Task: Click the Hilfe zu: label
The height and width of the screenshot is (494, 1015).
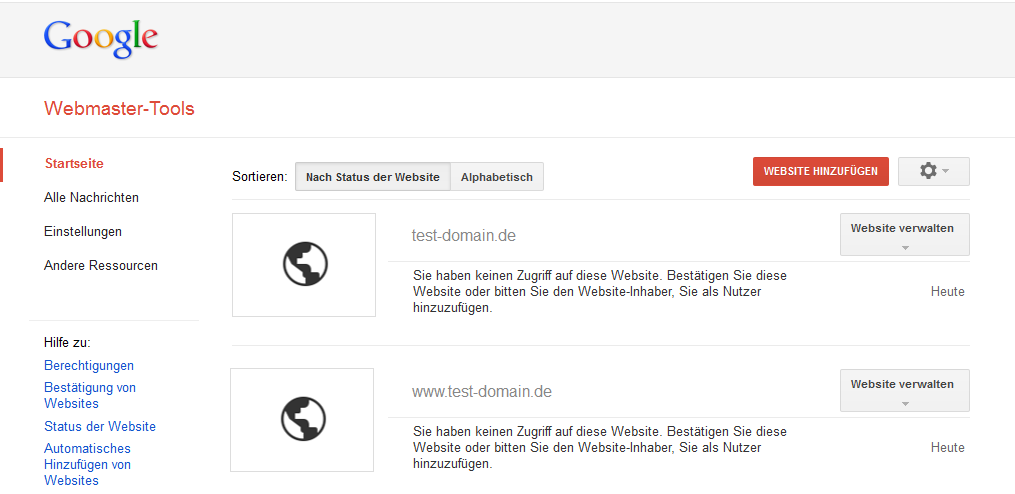Action: click(x=67, y=342)
